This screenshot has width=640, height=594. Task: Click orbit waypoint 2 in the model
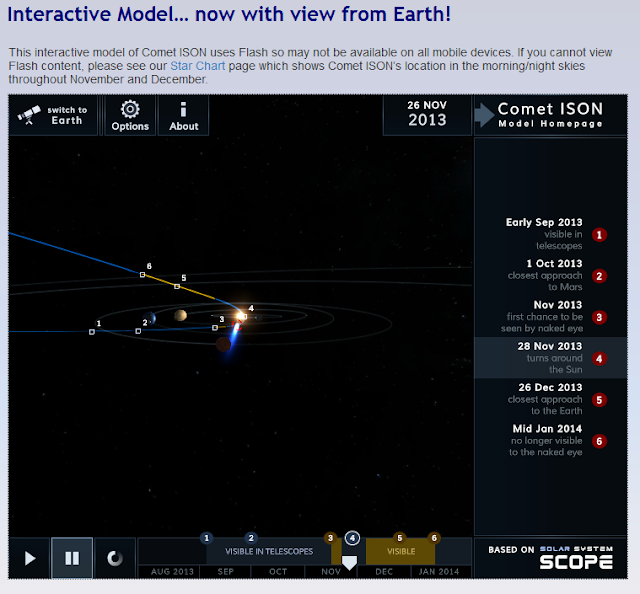(138, 331)
